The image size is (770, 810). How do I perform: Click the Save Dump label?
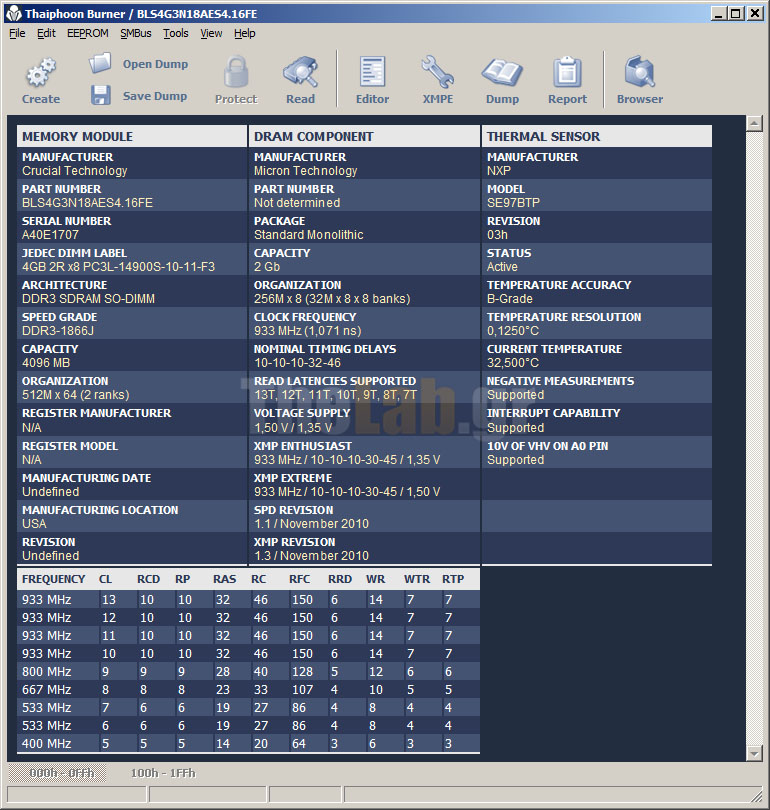coord(155,96)
